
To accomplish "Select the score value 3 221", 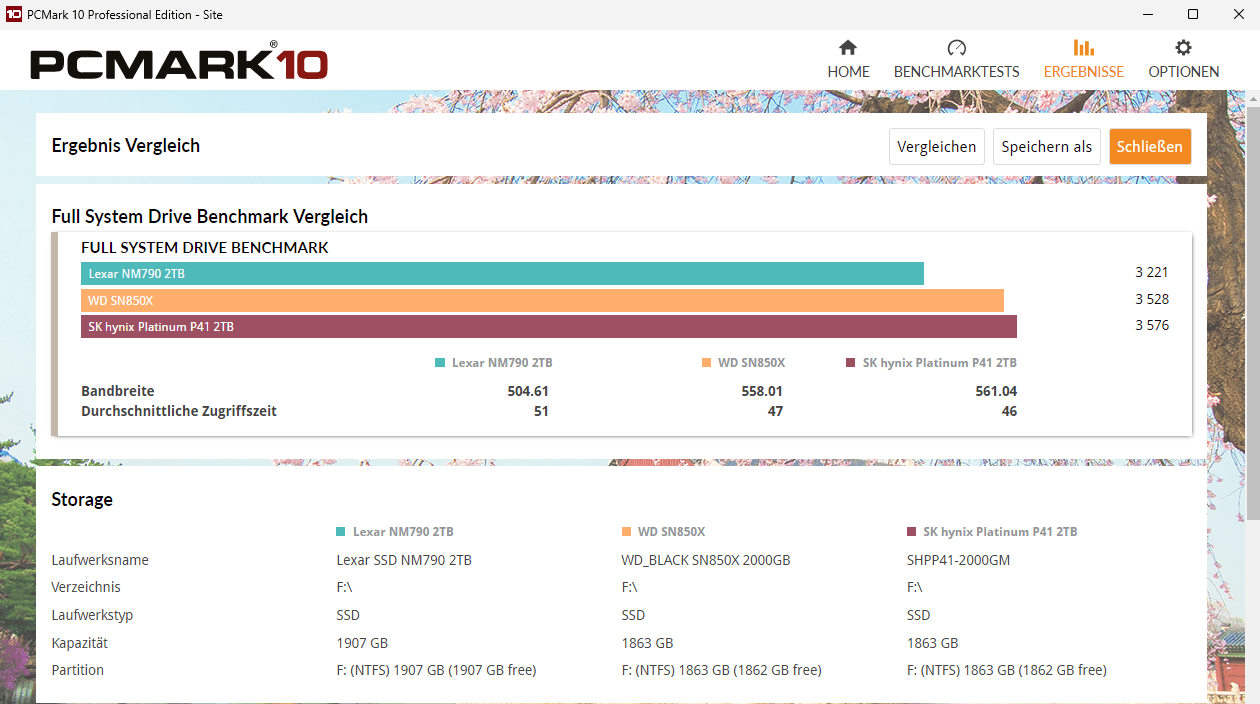I will point(1152,272).
